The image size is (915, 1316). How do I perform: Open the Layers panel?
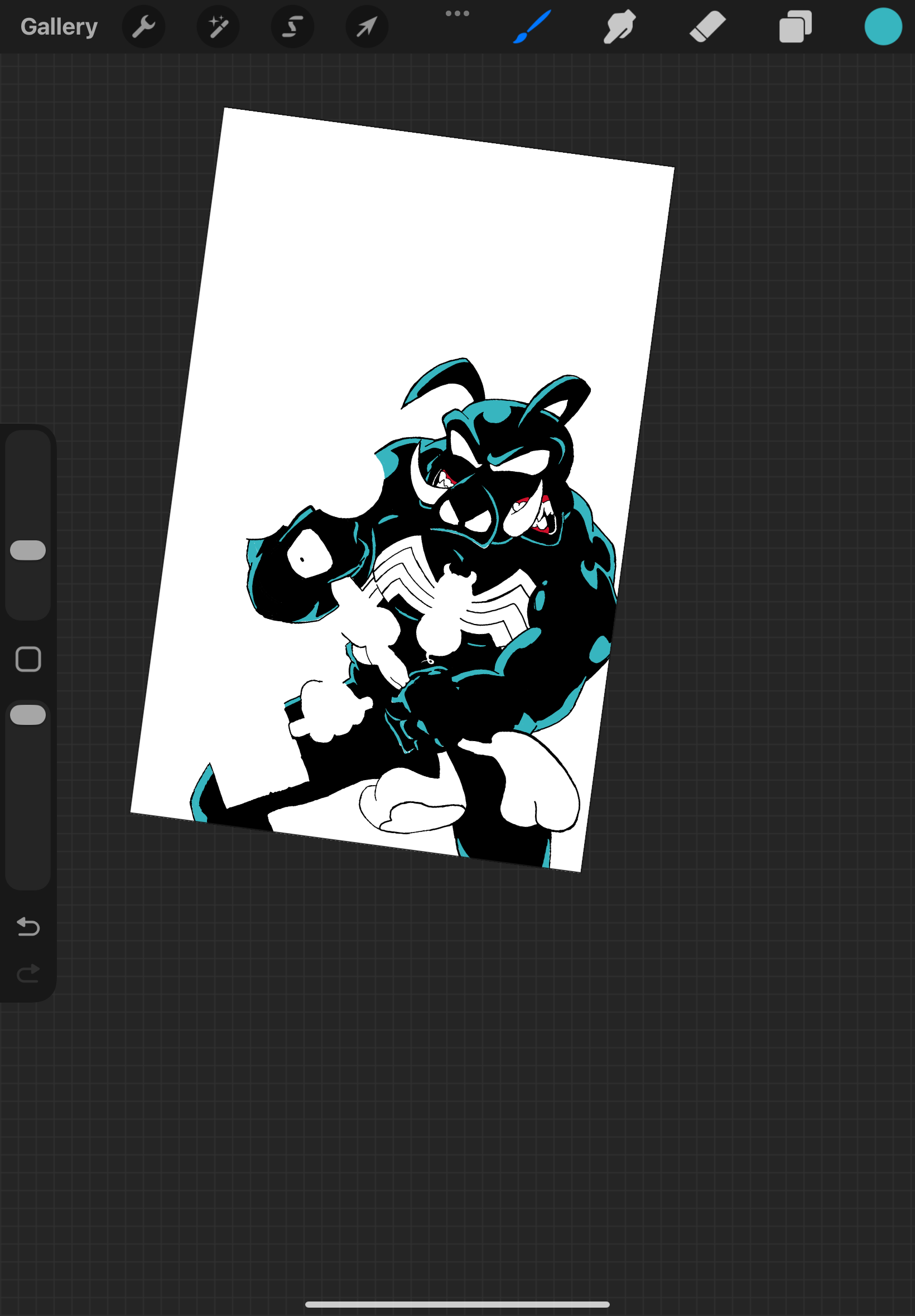pos(795,27)
